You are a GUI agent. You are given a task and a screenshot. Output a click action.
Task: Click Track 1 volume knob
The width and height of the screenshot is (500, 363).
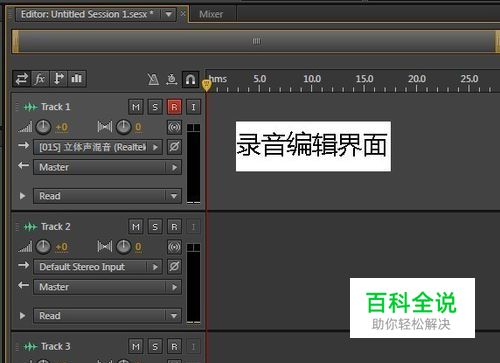point(43,127)
